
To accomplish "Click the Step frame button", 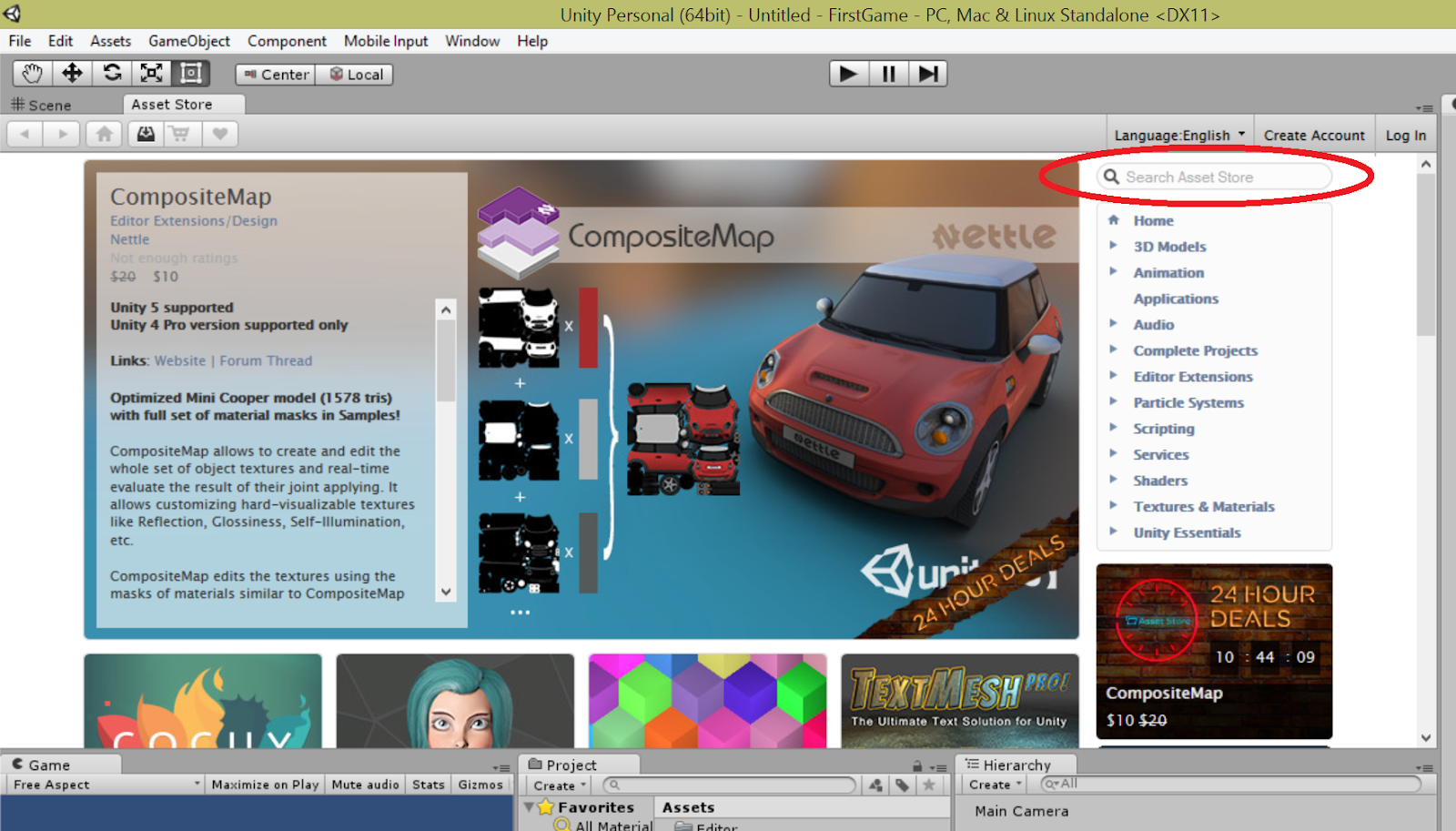I will click(927, 74).
